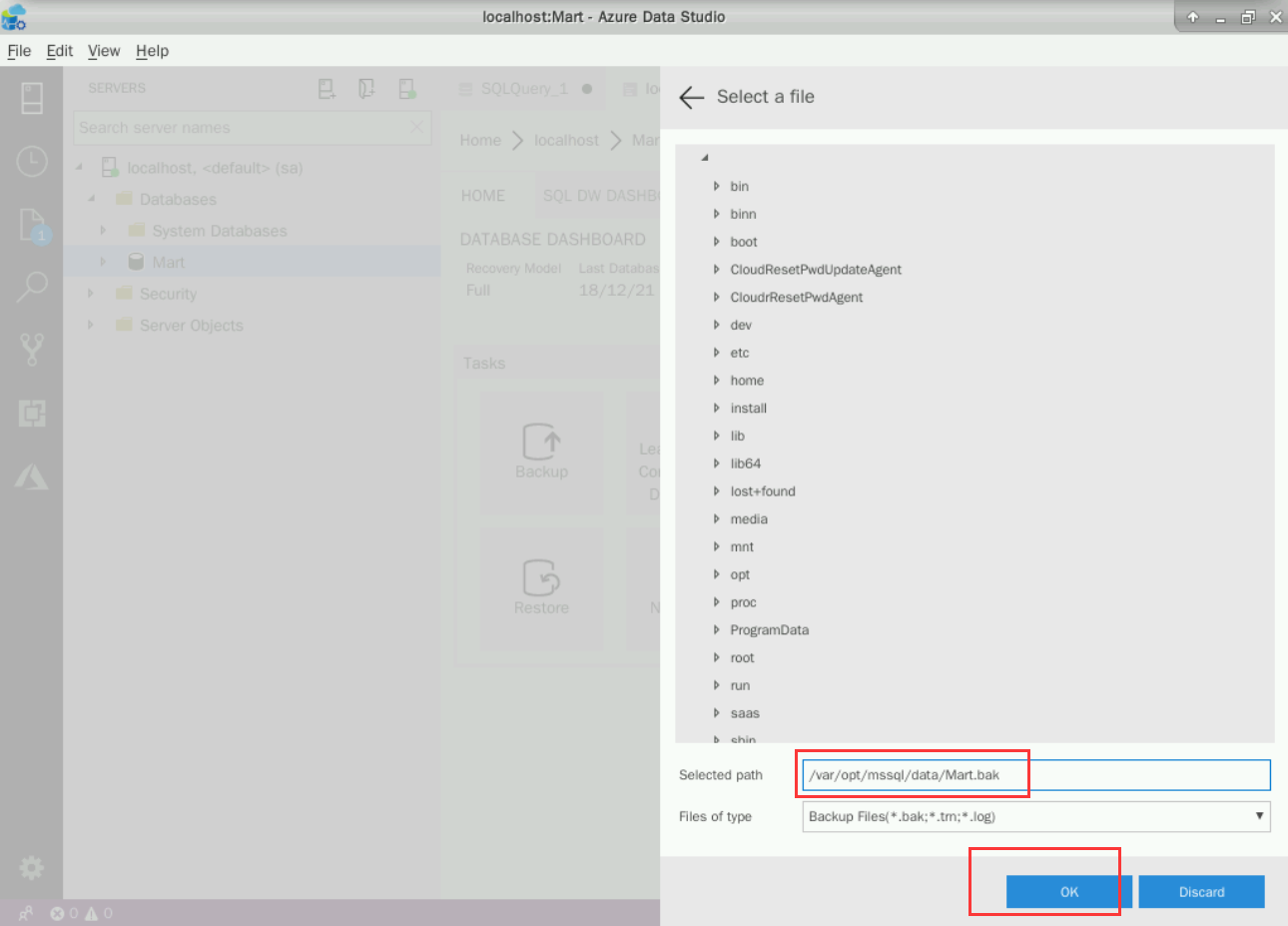This screenshot has width=1288, height=926.
Task: Open the Azure icon in the activity bar
Action: click(x=32, y=477)
